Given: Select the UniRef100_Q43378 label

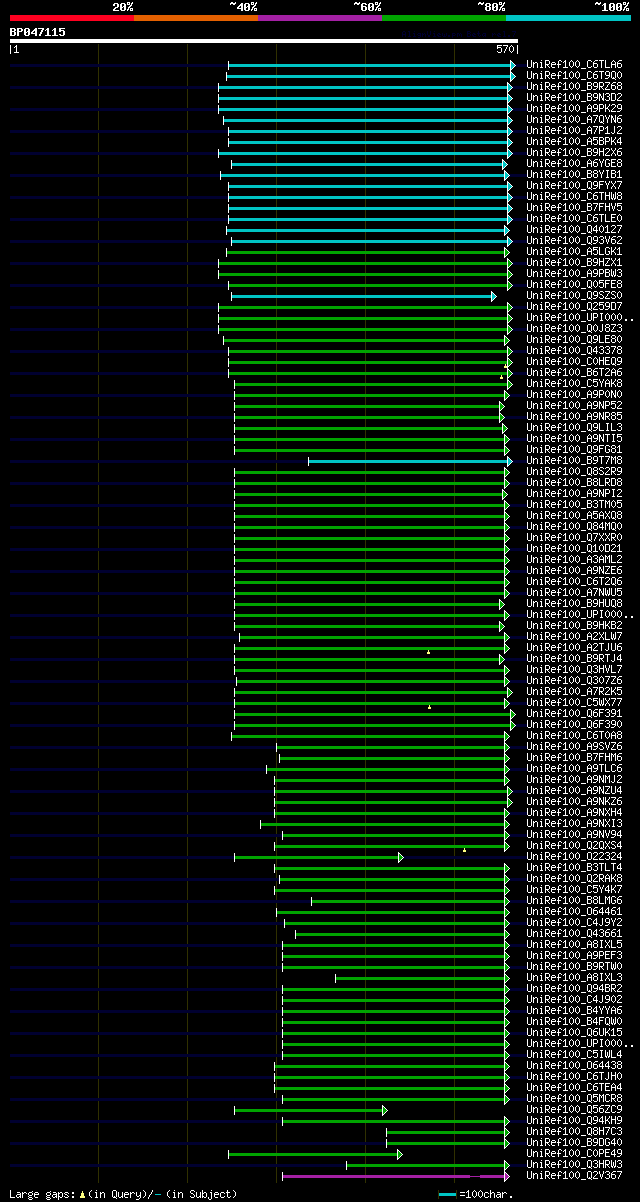Looking at the screenshot, I should point(574,350).
